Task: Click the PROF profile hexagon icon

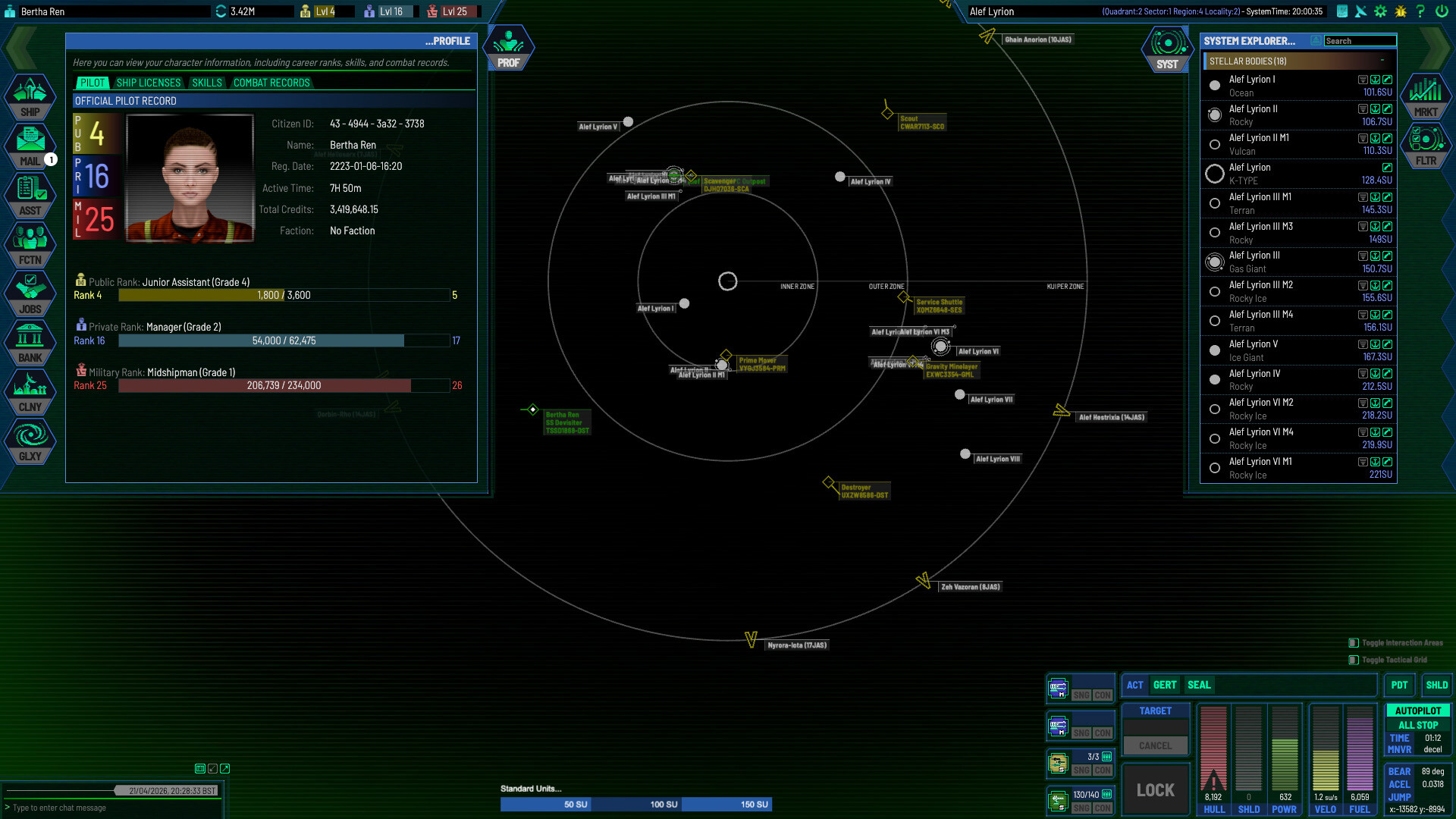Action: coord(508,48)
